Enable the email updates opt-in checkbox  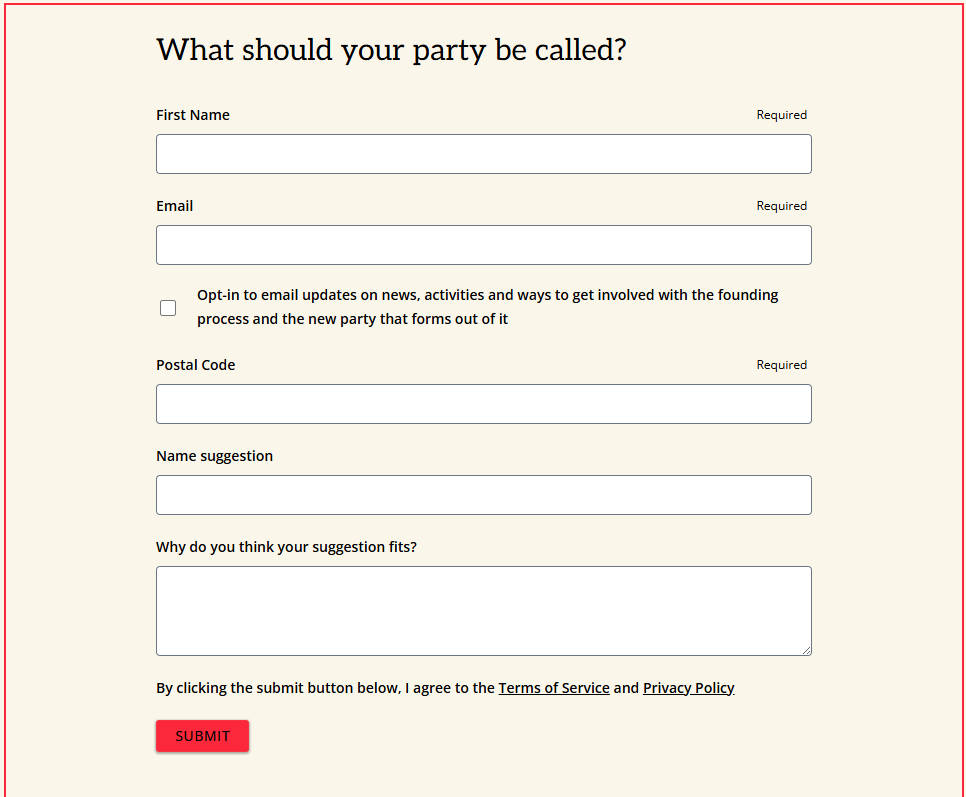(x=168, y=308)
